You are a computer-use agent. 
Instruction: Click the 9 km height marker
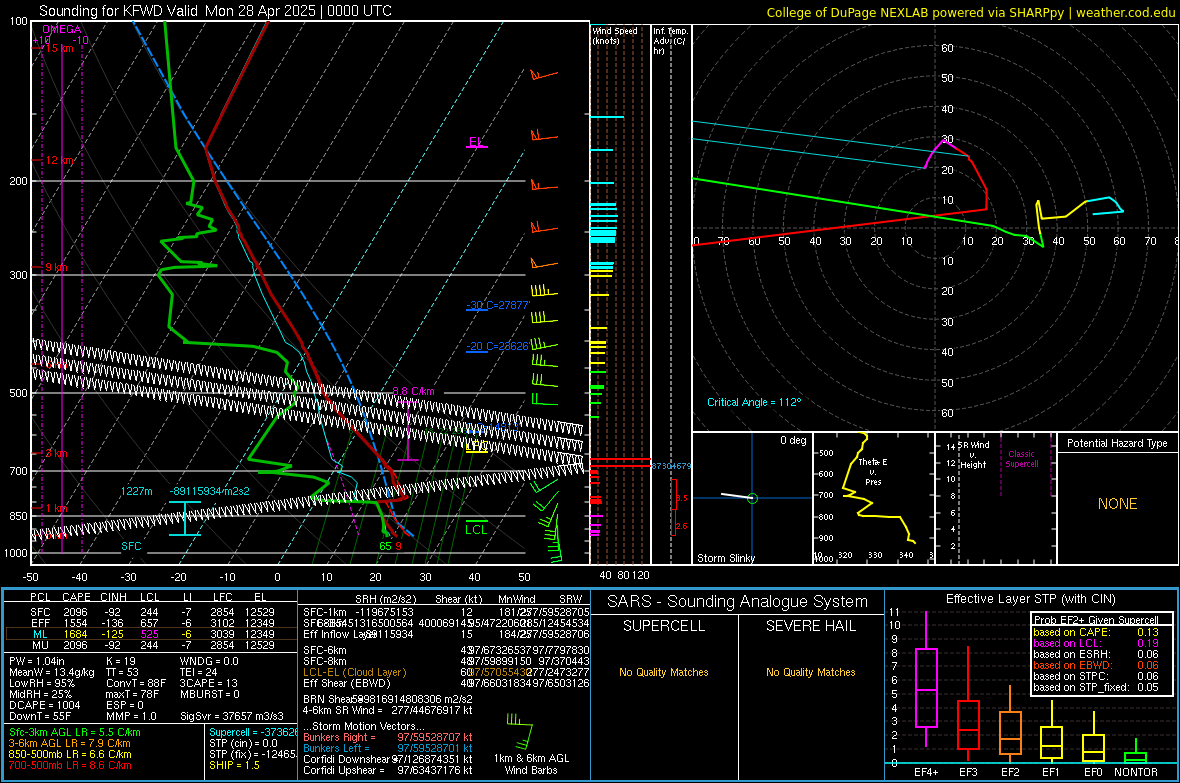pyautogui.click(x=56, y=267)
